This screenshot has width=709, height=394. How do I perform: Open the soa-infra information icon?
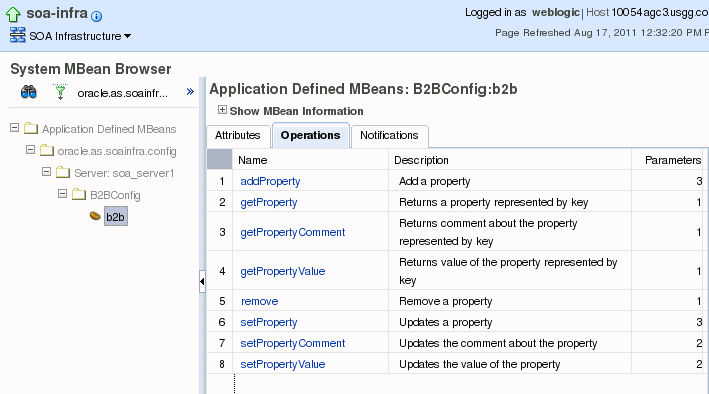(x=96, y=16)
